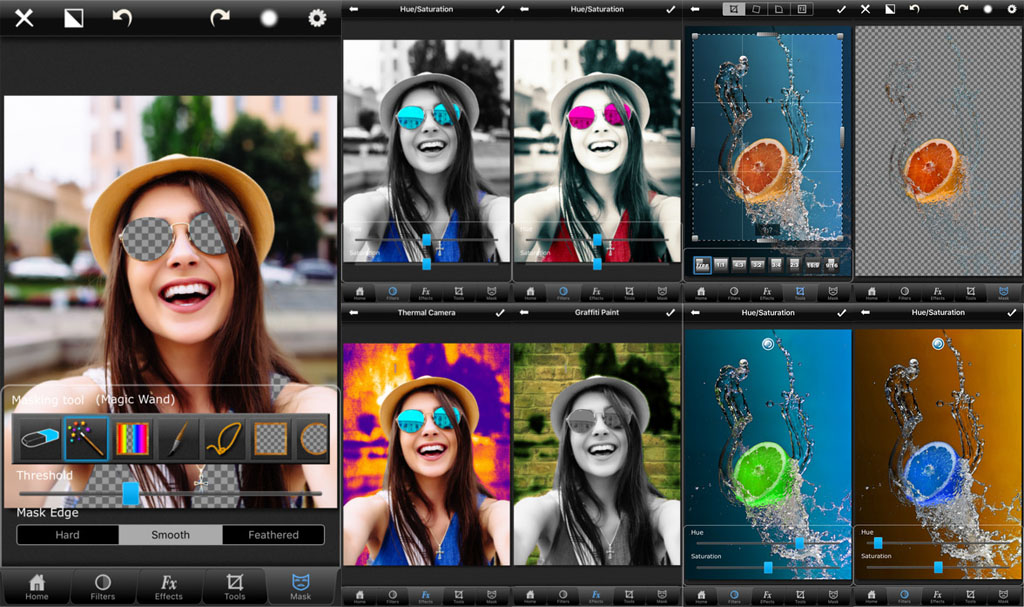Go back from the Graffiti Paint screen
Viewport: 1024px width, 607px height.
click(524, 313)
